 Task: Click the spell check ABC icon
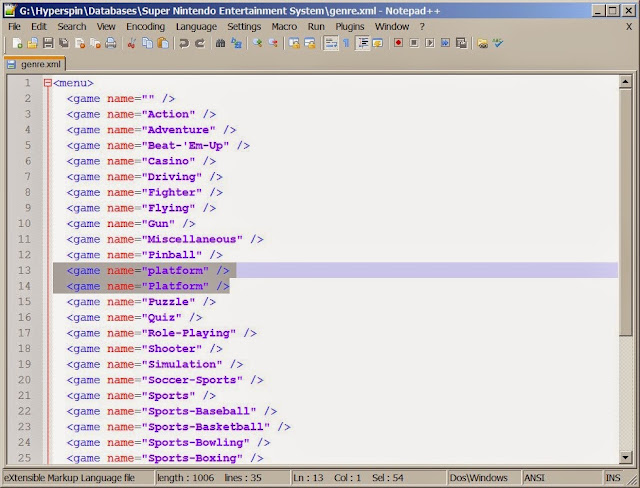[498, 43]
